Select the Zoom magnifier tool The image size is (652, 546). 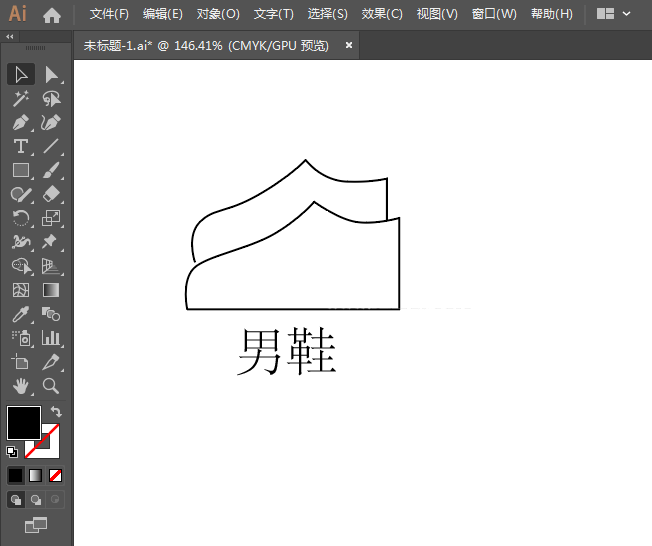[51, 386]
